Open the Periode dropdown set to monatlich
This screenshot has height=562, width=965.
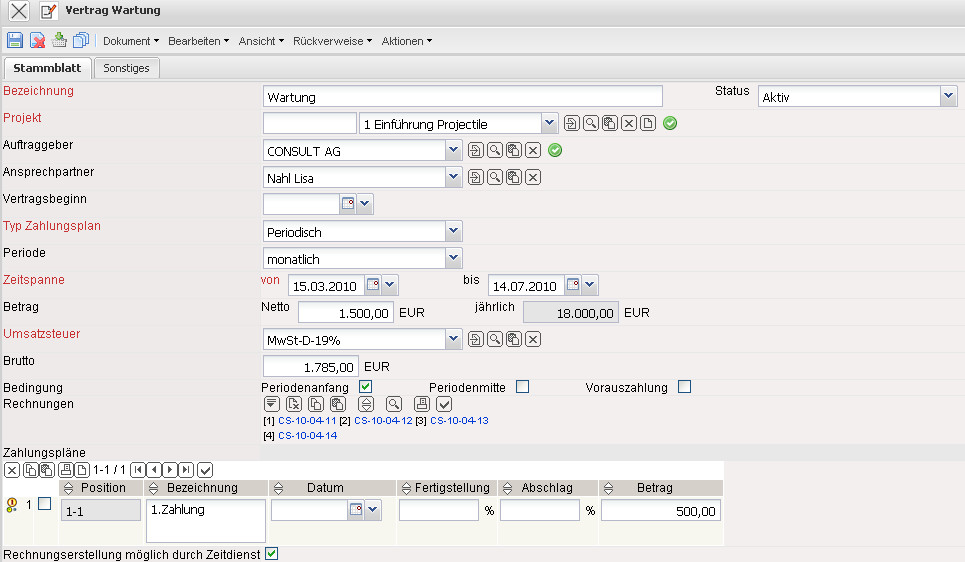click(x=454, y=258)
